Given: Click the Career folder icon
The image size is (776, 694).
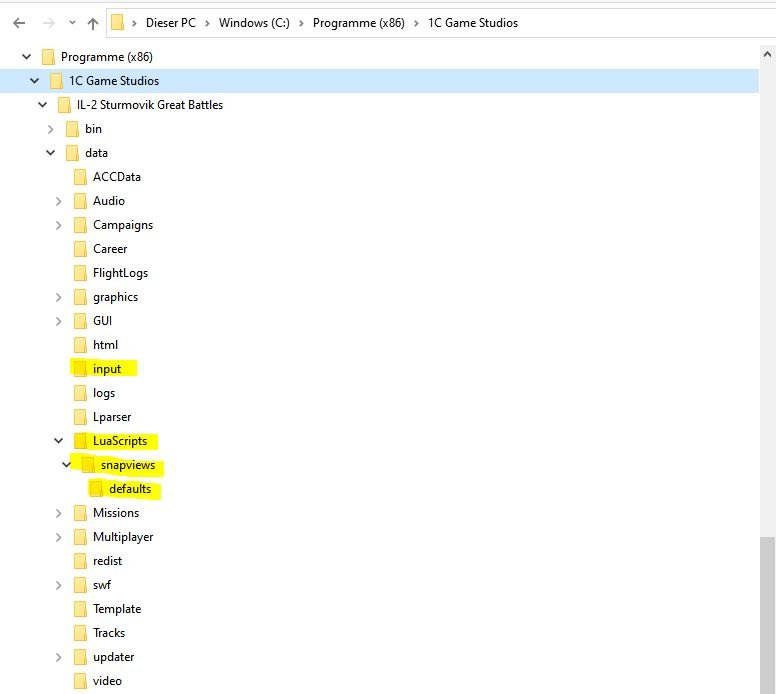Looking at the screenshot, I should (80, 249).
